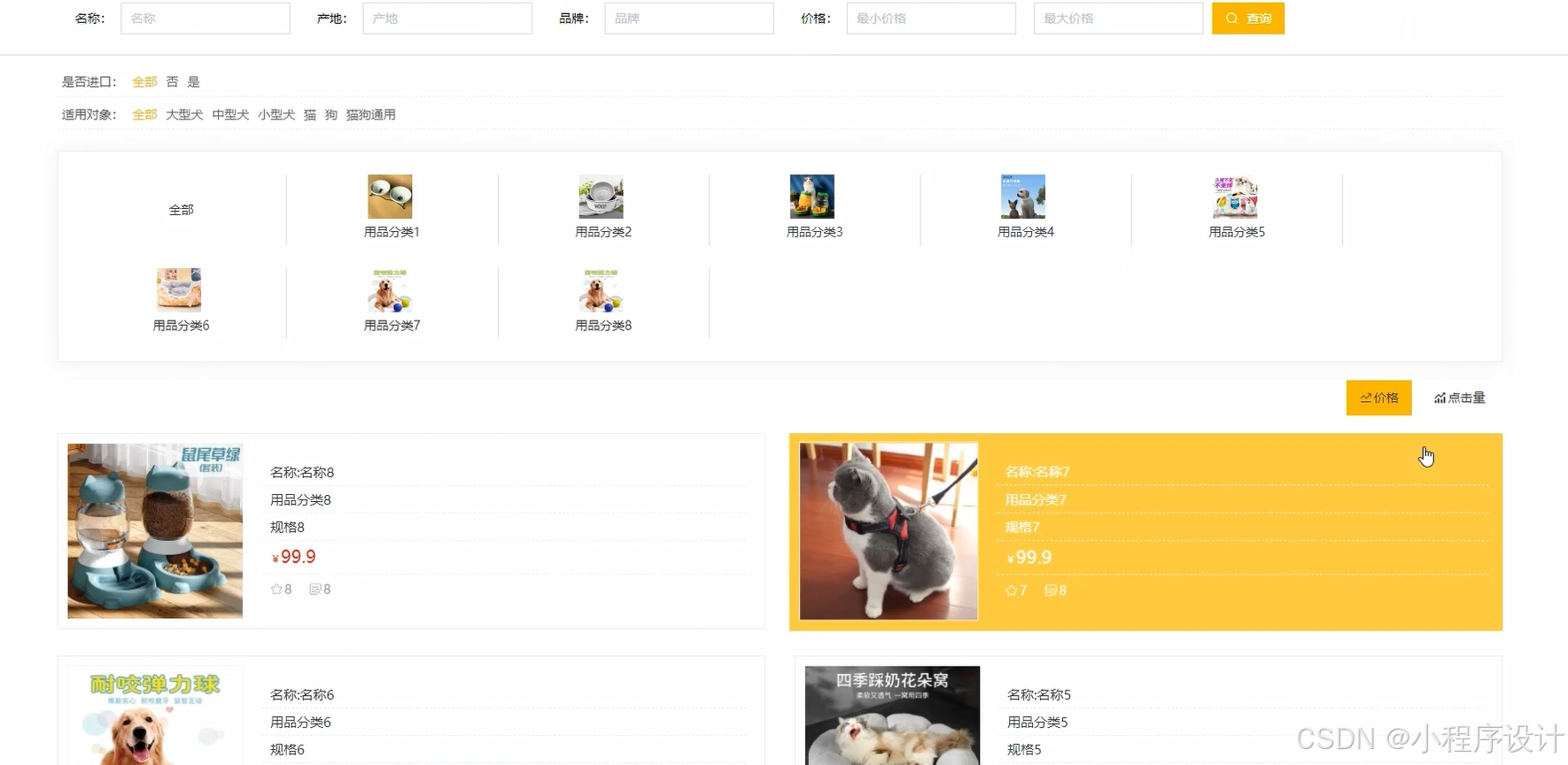This screenshot has height=765, width=1568.
Task: Click the 用品分类5 category label
Action: coord(1237,232)
